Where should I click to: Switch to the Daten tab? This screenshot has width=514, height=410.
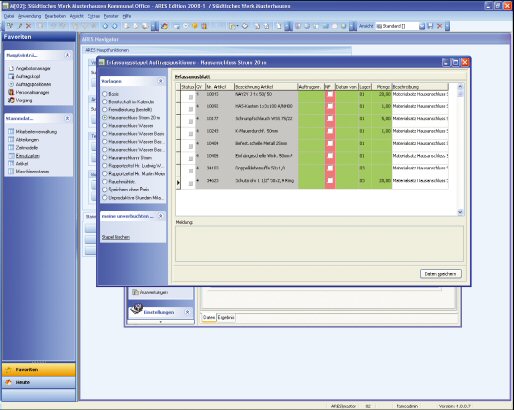pos(209,318)
